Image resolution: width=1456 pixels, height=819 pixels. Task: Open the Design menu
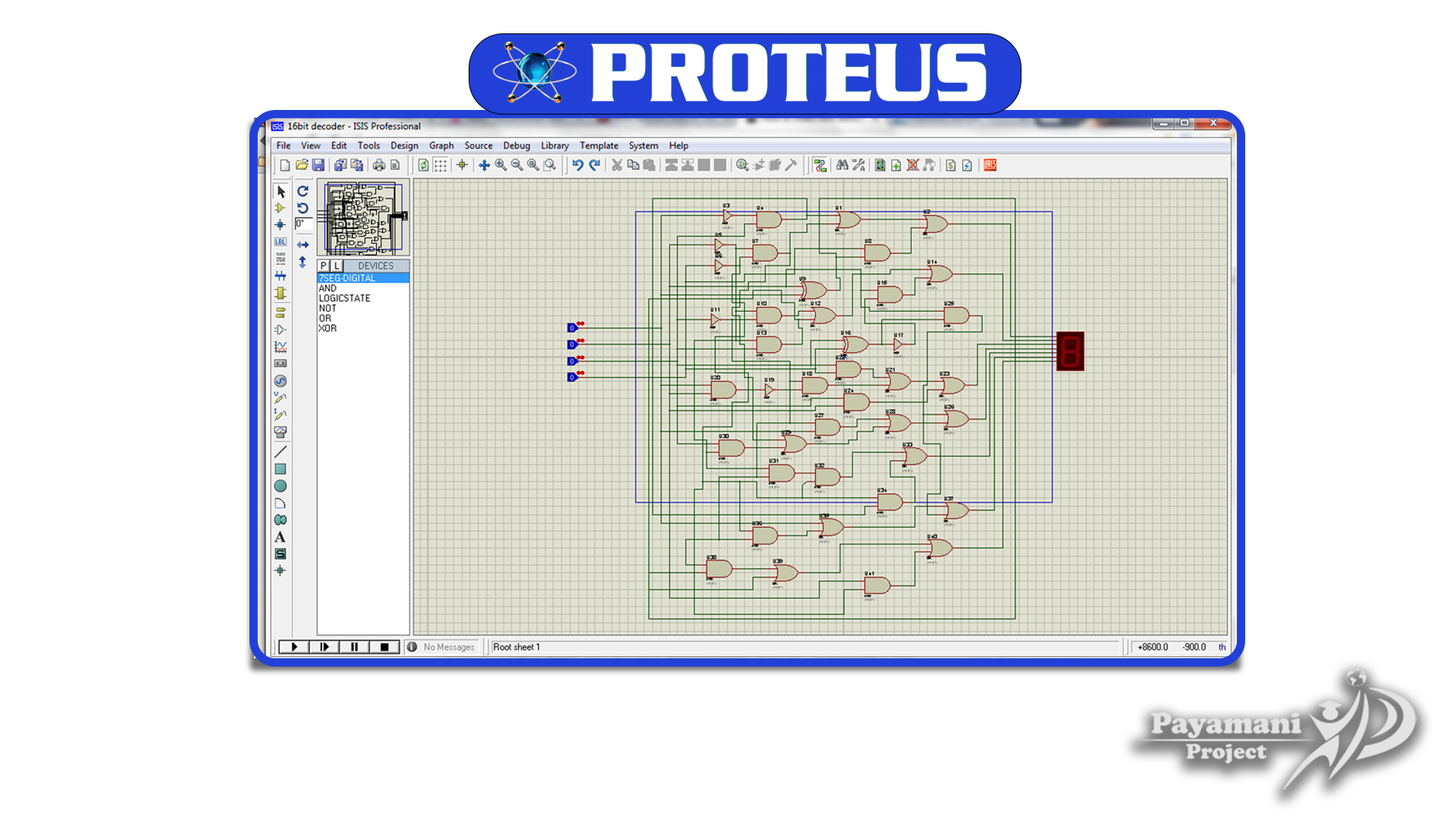(x=404, y=146)
